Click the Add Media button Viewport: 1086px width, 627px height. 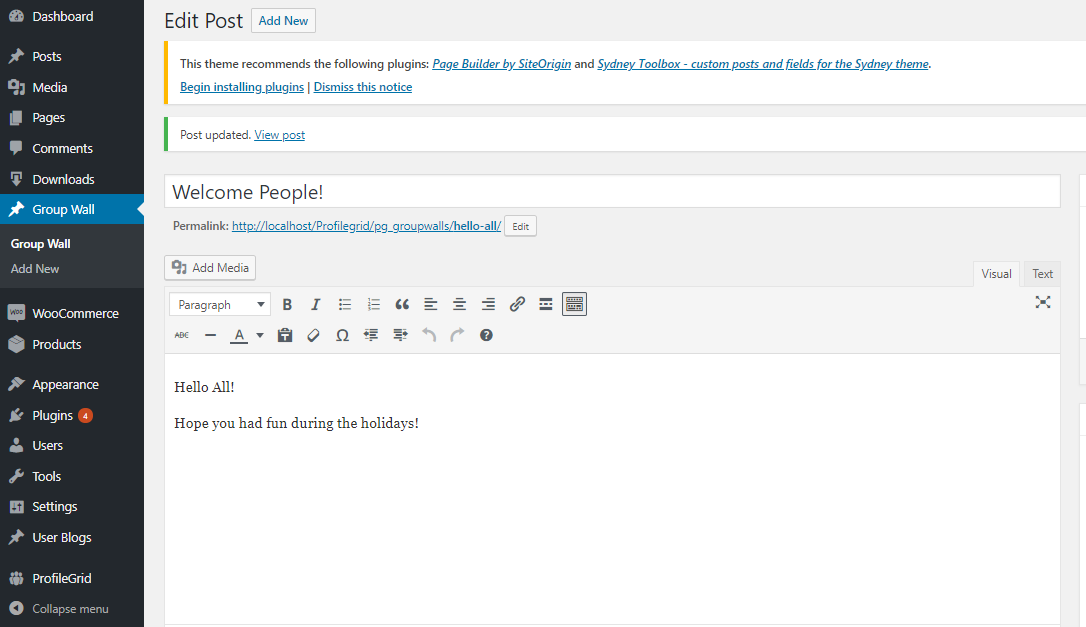(x=210, y=267)
